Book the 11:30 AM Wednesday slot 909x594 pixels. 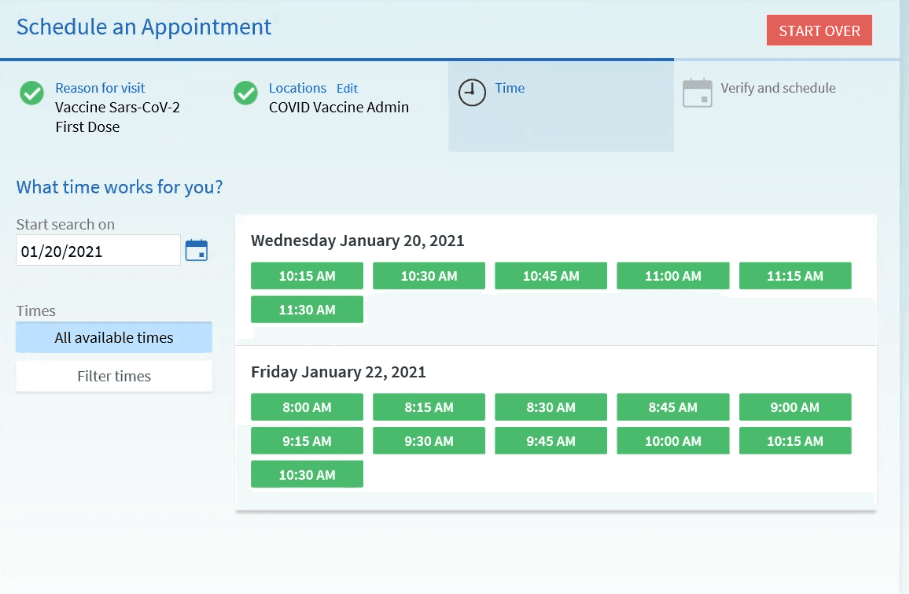(307, 309)
